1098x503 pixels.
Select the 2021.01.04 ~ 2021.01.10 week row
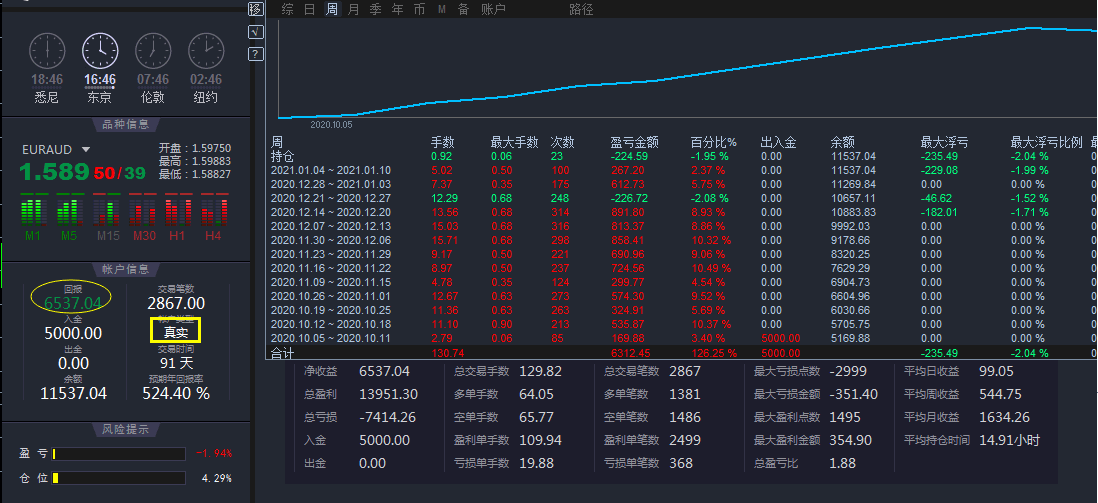pyautogui.click(x=683, y=170)
